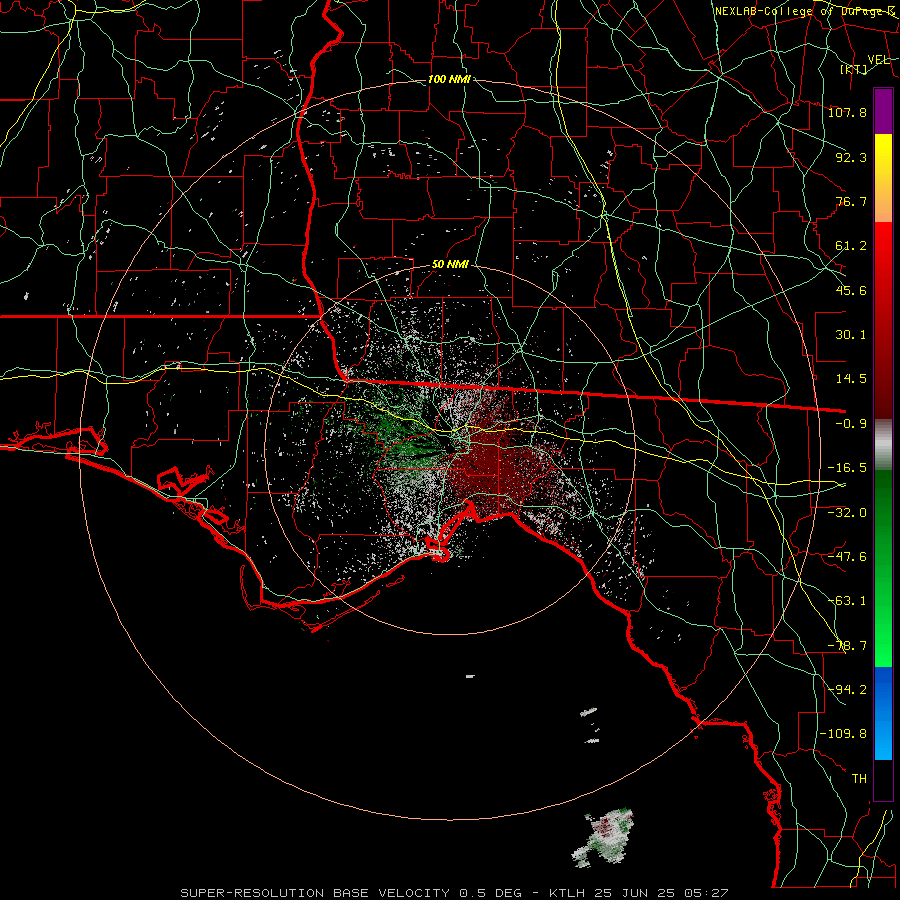900x900 pixels.
Task: Click the 92.3 velocity scale value
Action: point(851,157)
